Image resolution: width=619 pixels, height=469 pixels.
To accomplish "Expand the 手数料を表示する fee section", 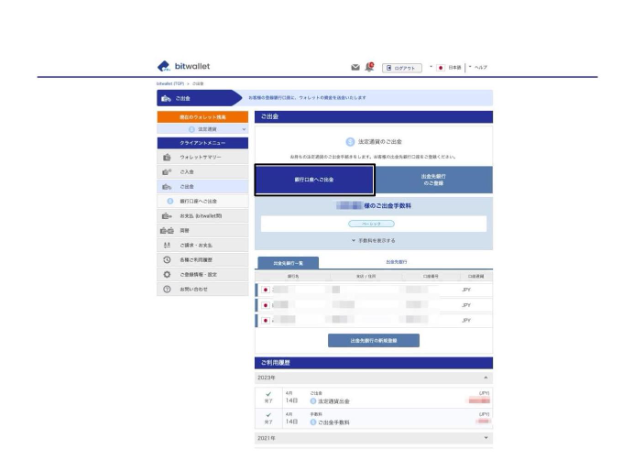I will pyautogui.click(x=373, y=240).
